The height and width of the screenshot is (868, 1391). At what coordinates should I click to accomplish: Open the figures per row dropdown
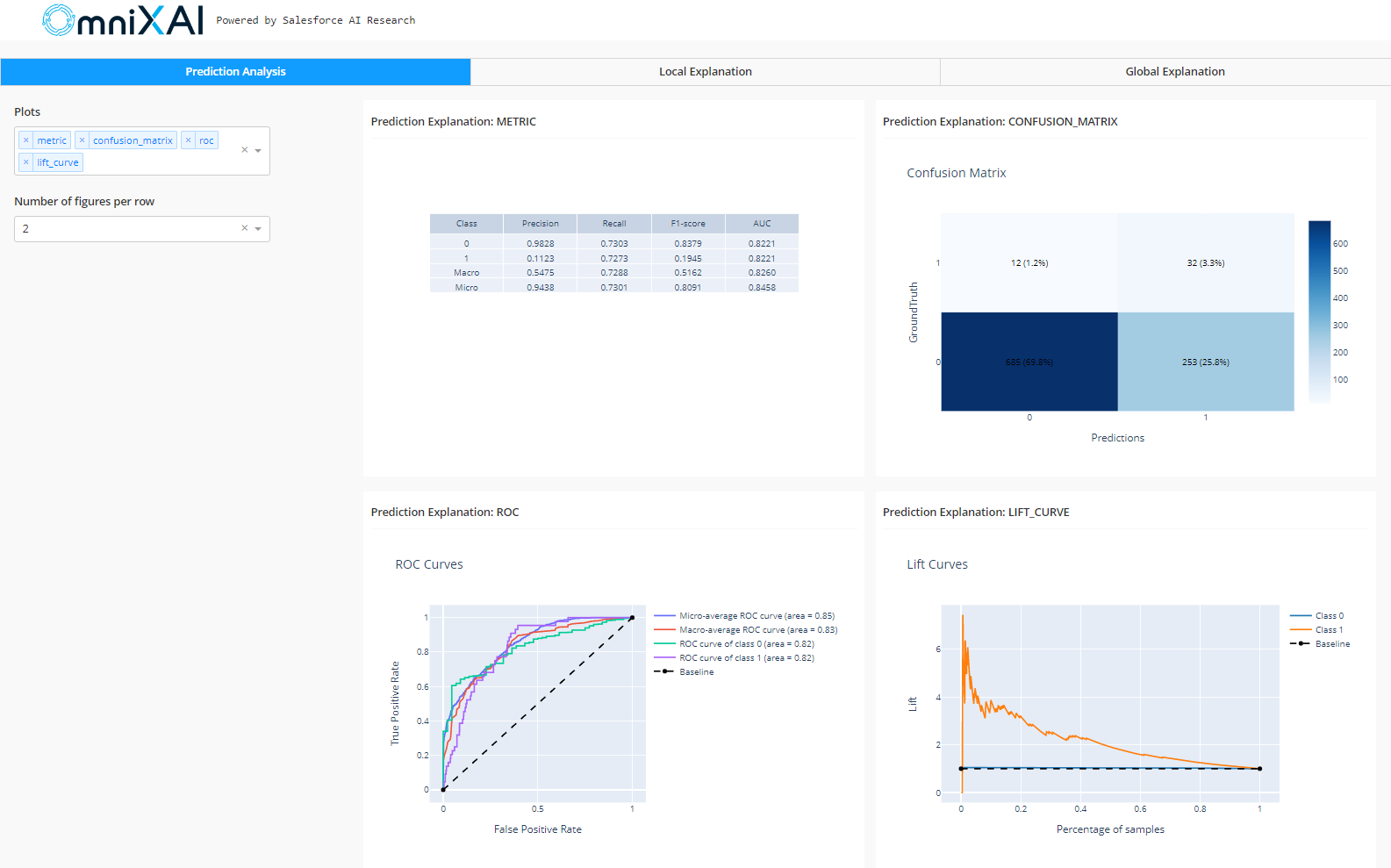pyautogui.click(x=258, y=229)
